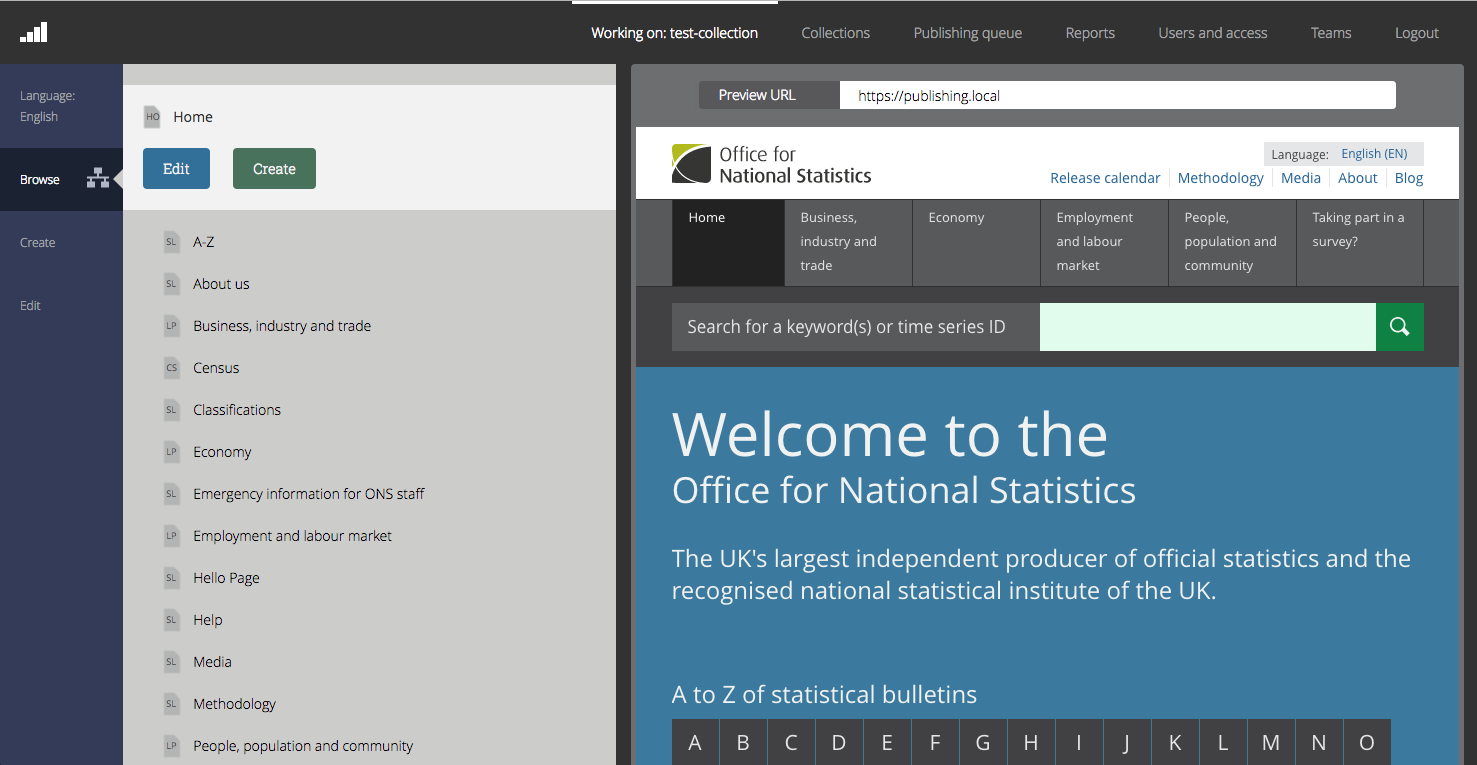Select Economy in the page tree
This screenshot has width=1477, height=765.
click(222, 452)
